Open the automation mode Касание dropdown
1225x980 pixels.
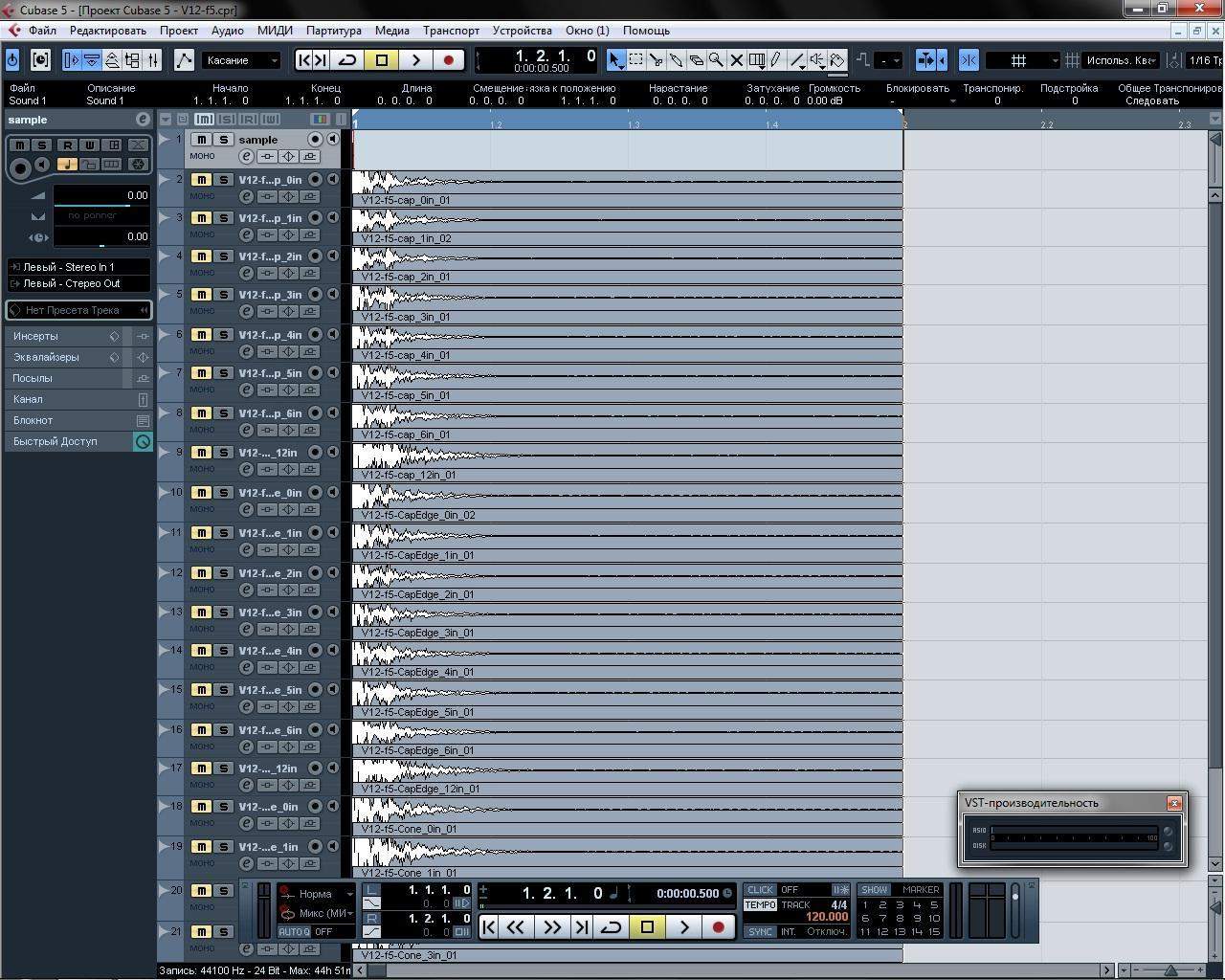[x=241, y=60]
